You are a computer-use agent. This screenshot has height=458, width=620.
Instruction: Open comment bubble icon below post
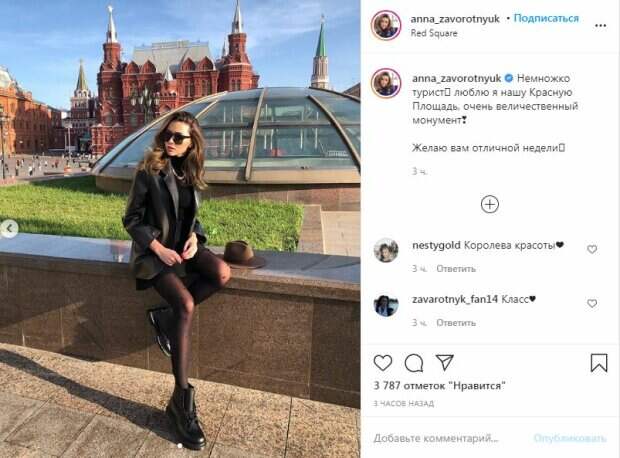click(x=414, y=363)
